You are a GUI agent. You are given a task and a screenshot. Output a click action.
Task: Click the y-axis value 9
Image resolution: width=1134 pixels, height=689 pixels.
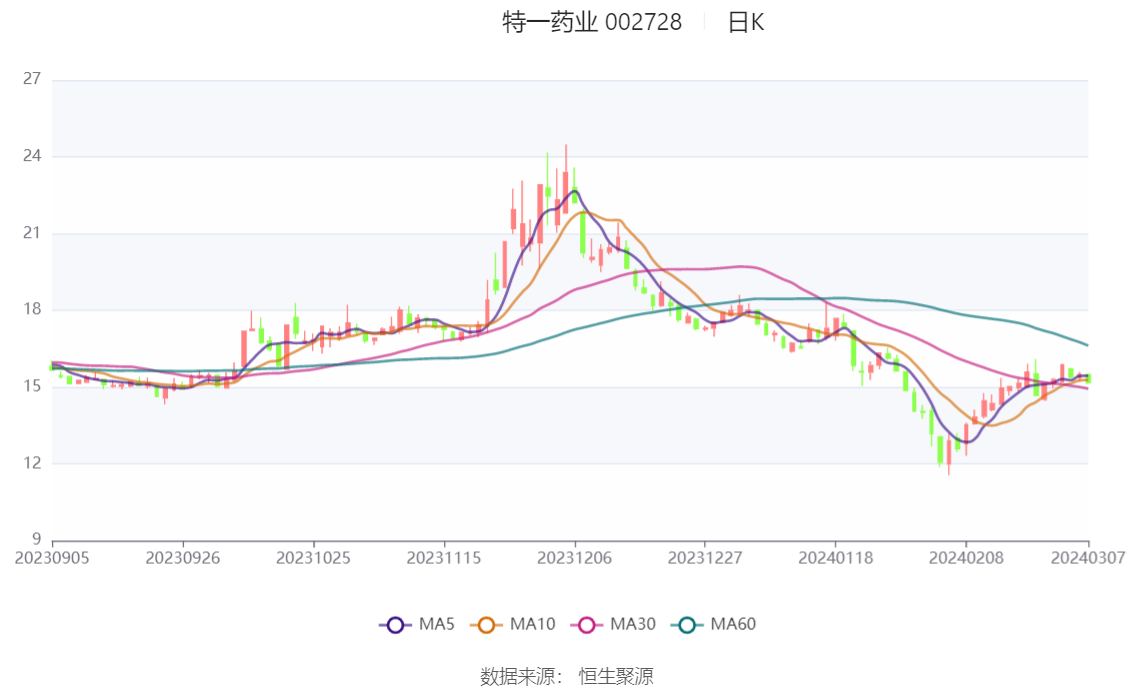pyautogui.click(x=36, y=539)
